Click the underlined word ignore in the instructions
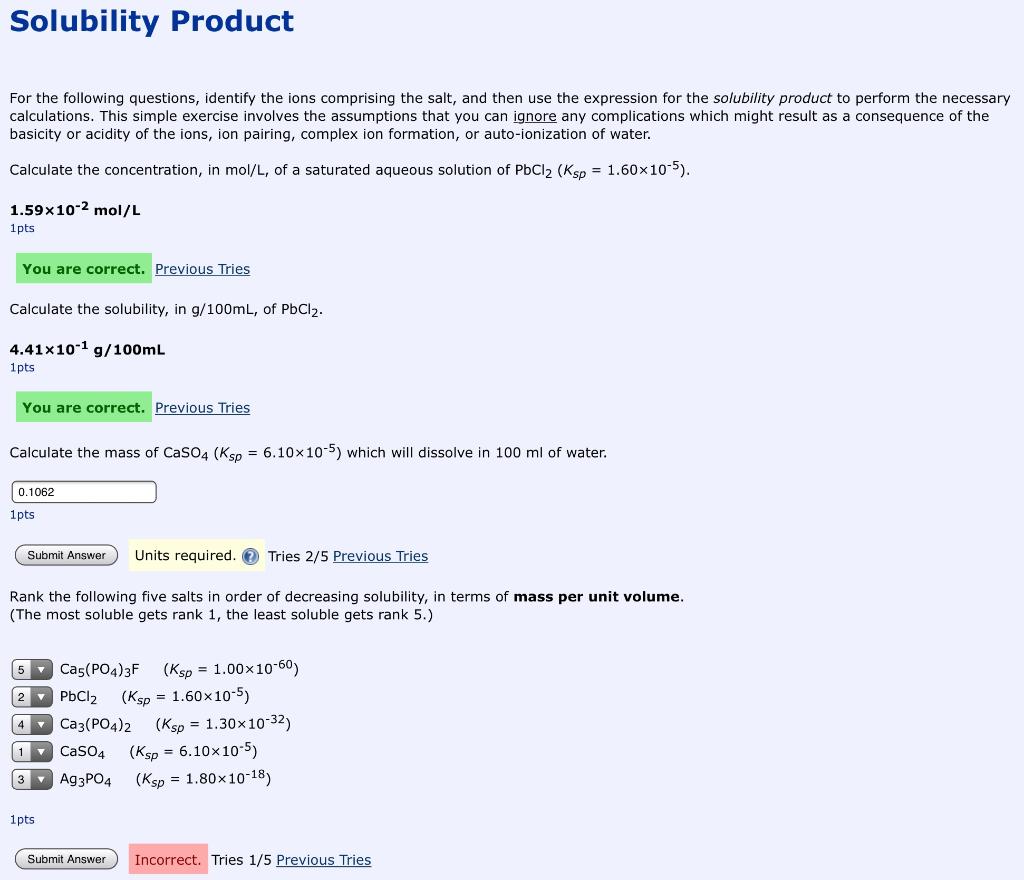 pos(535,116)
